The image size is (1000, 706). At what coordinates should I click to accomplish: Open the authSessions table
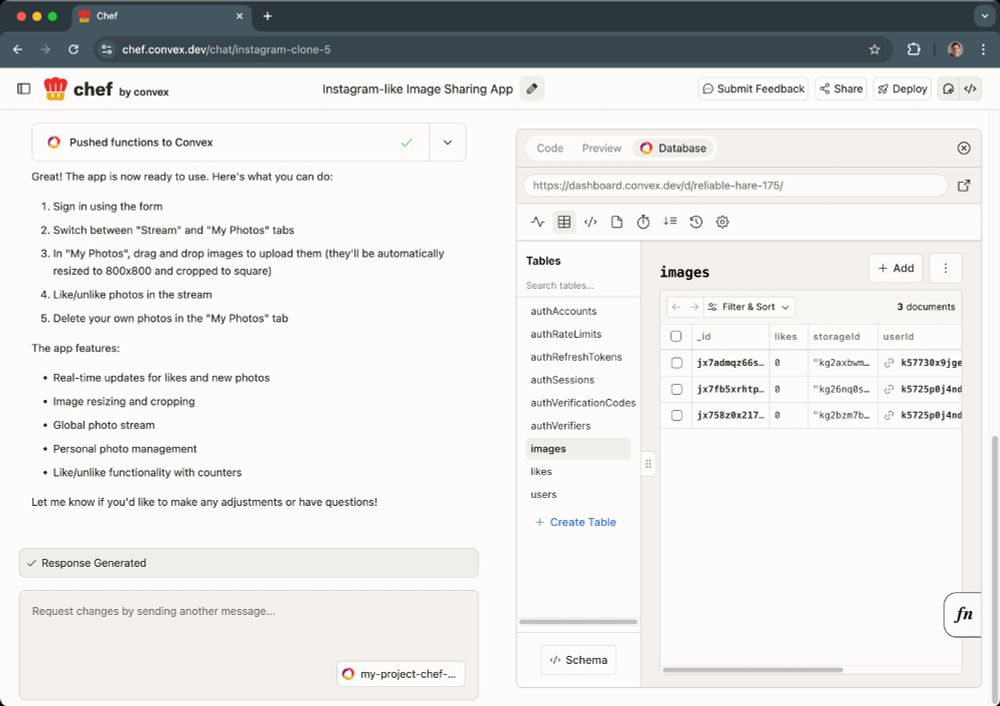pos(562,380)
